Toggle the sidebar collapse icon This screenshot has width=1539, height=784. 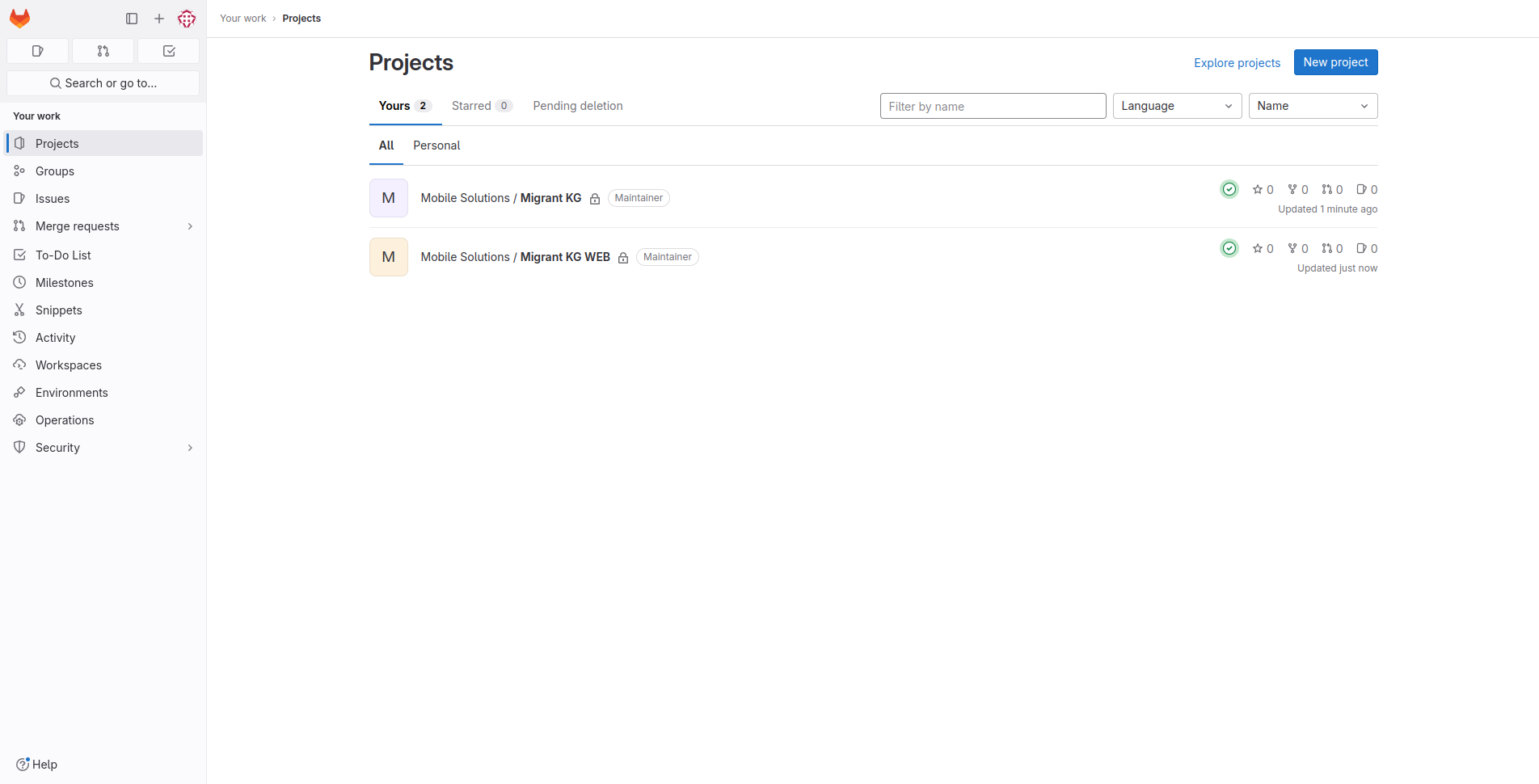(x=132, y=19)
